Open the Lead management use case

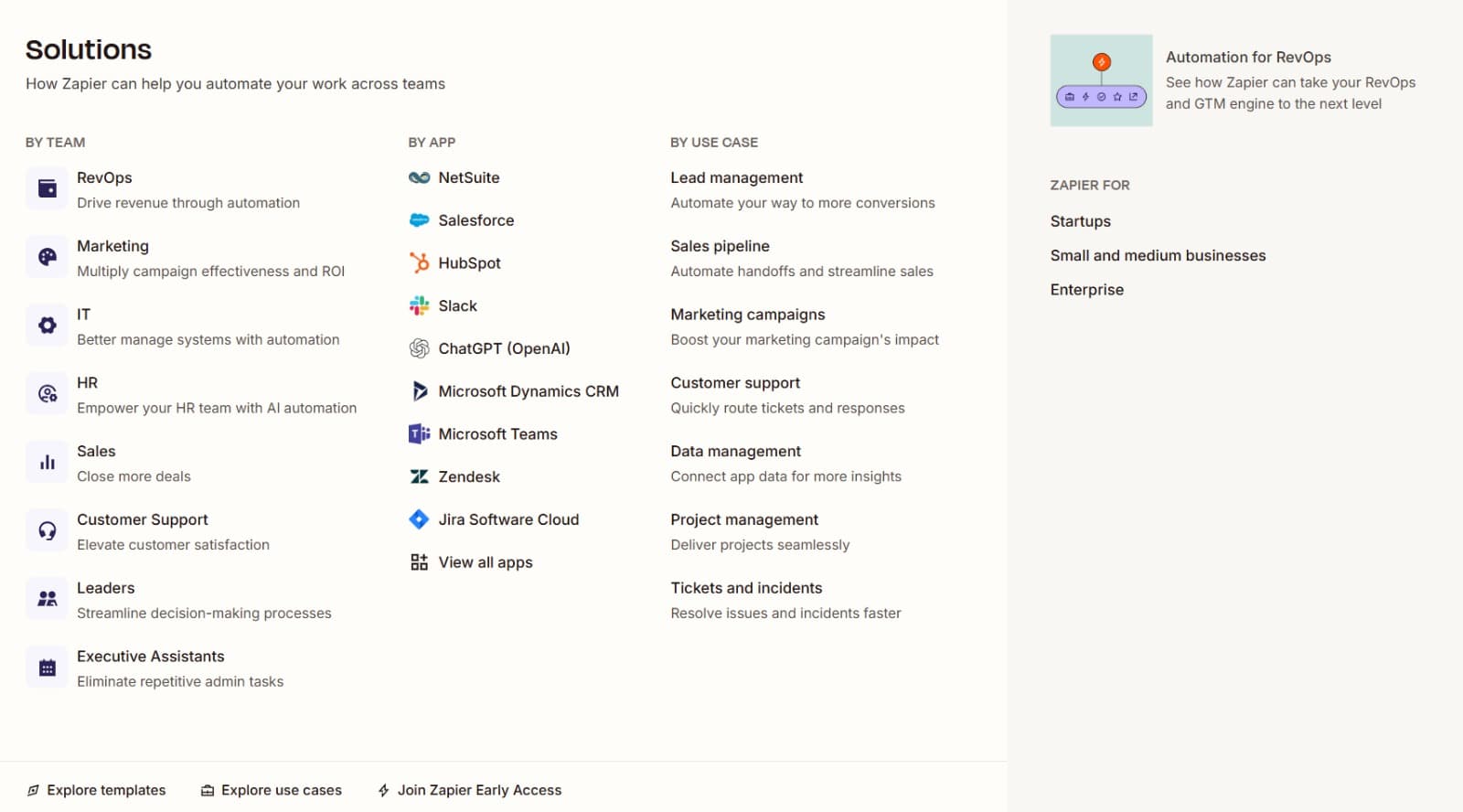736,177
